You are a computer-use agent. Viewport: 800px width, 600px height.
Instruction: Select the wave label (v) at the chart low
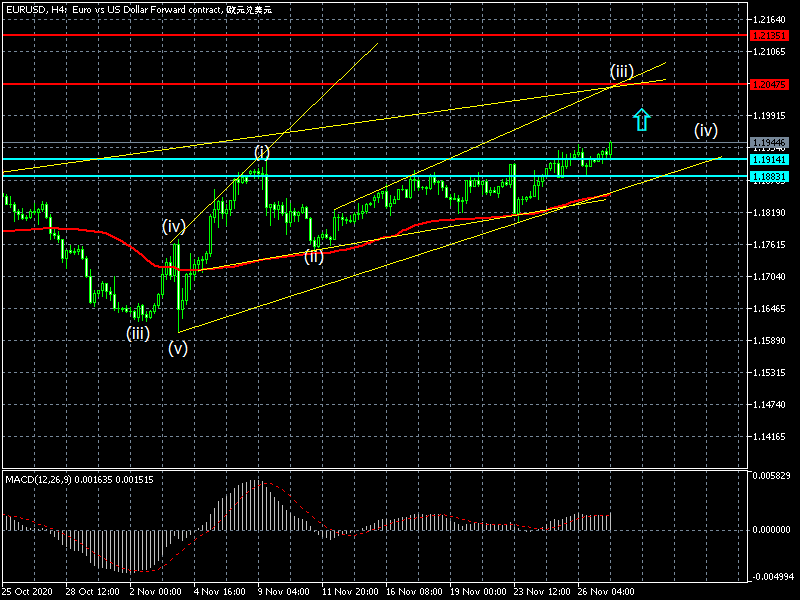[x=178, y=348]
